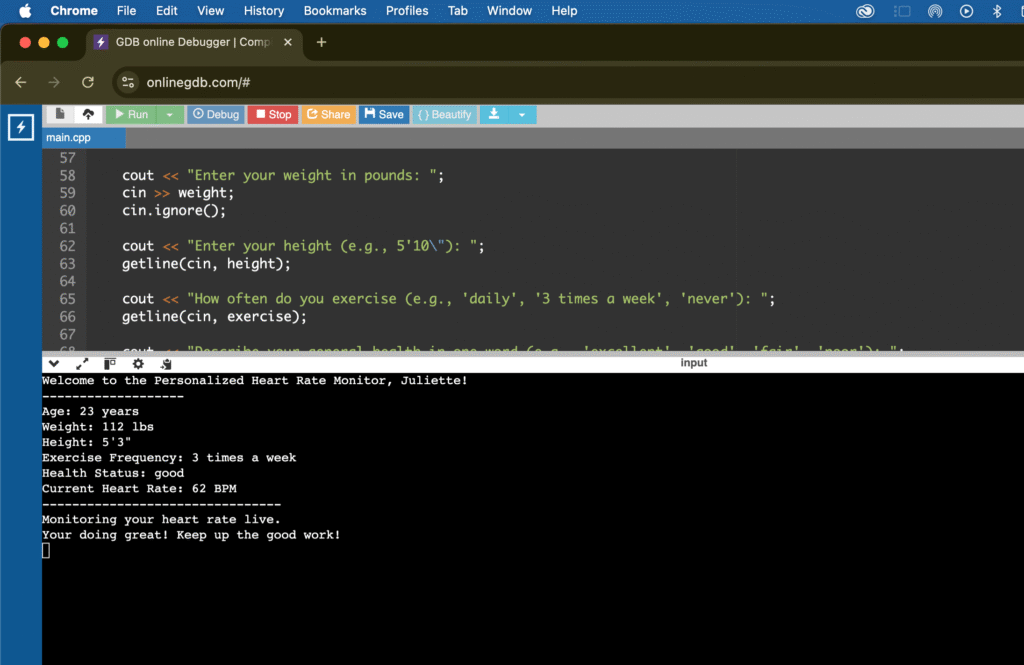Select the paste-input icon in console toolbar

tap(166, 363)
